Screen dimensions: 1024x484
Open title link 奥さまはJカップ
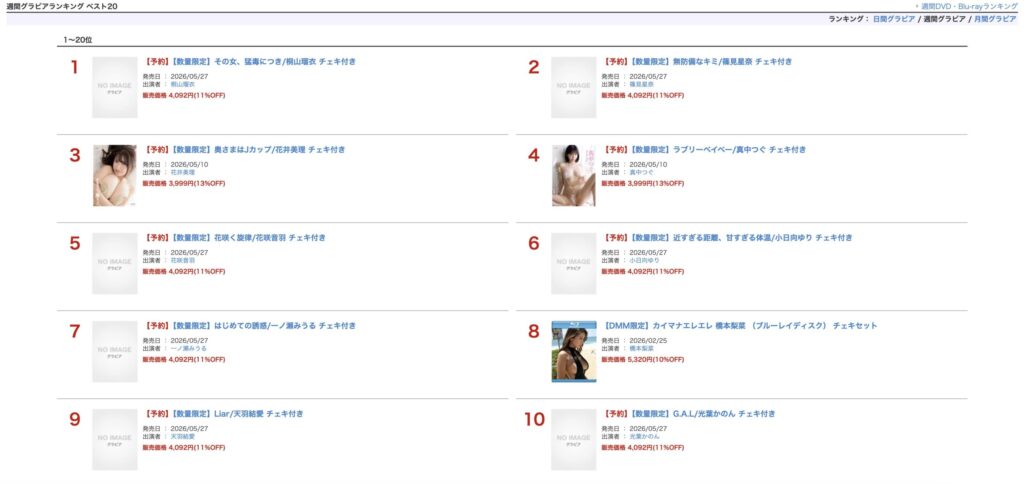[x=244, y=150]
